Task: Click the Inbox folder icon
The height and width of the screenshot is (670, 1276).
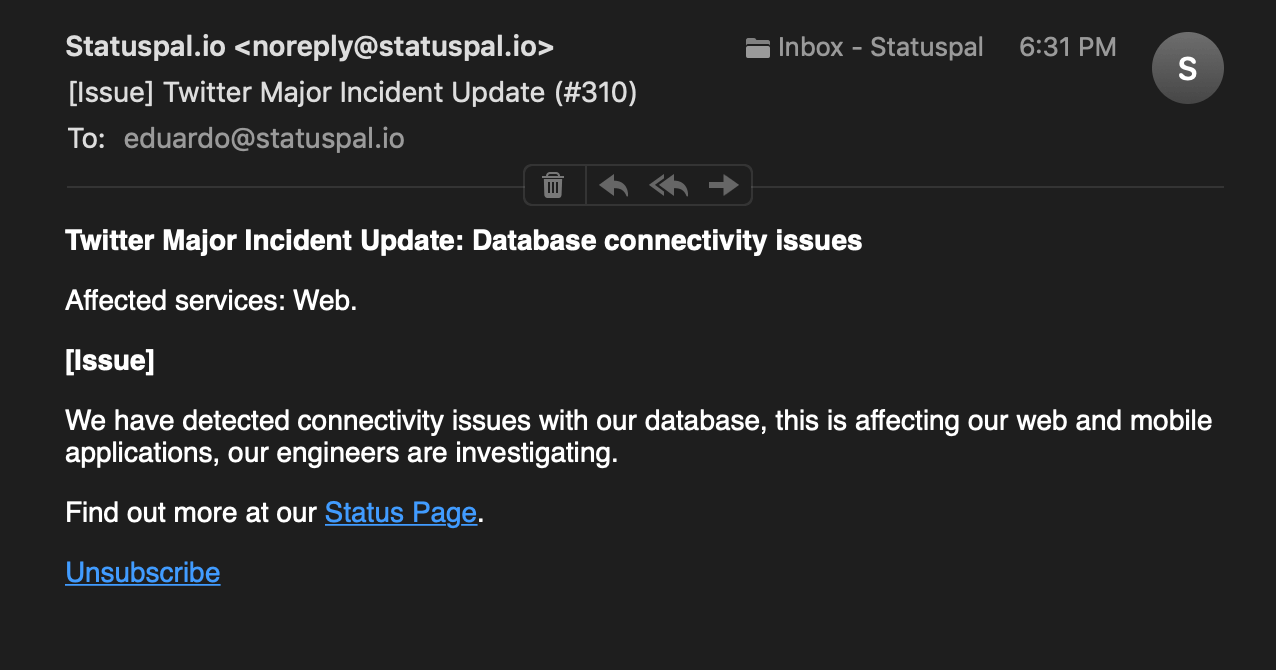Action: pyautogui.click(x=758, y=48)
